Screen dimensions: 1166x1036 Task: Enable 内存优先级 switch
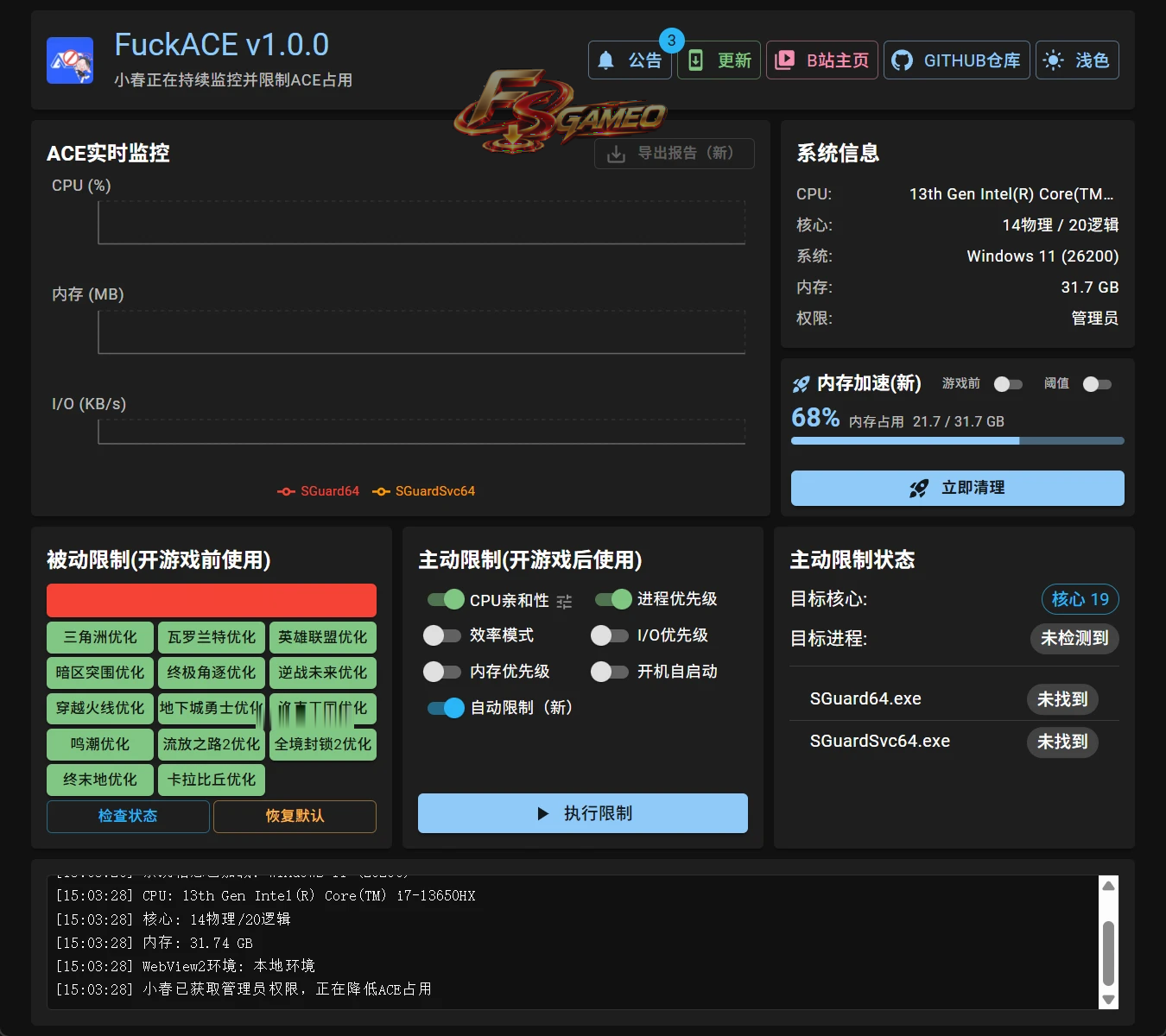point(441,672)
